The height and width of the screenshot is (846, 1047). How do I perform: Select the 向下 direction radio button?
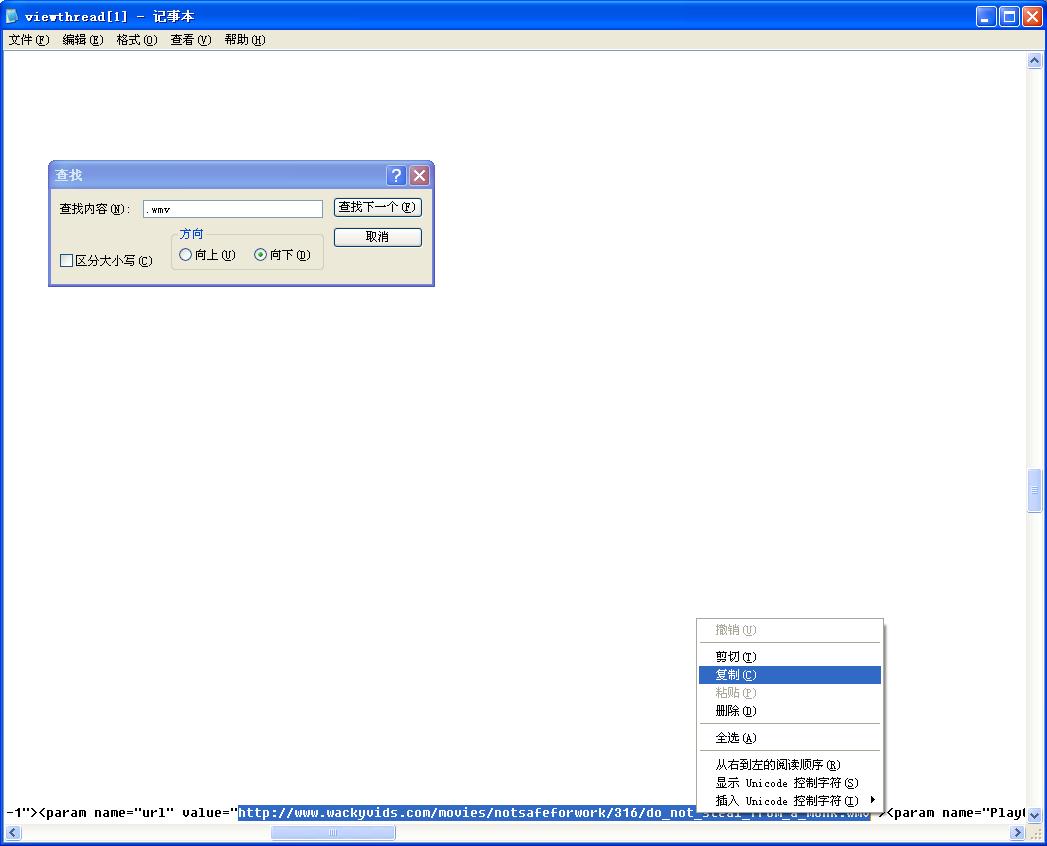[261, 255]
